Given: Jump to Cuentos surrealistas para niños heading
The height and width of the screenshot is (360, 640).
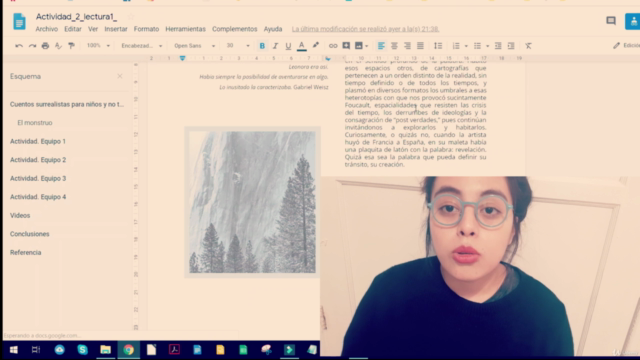Looking at the screenshot, I should (67, 104).
